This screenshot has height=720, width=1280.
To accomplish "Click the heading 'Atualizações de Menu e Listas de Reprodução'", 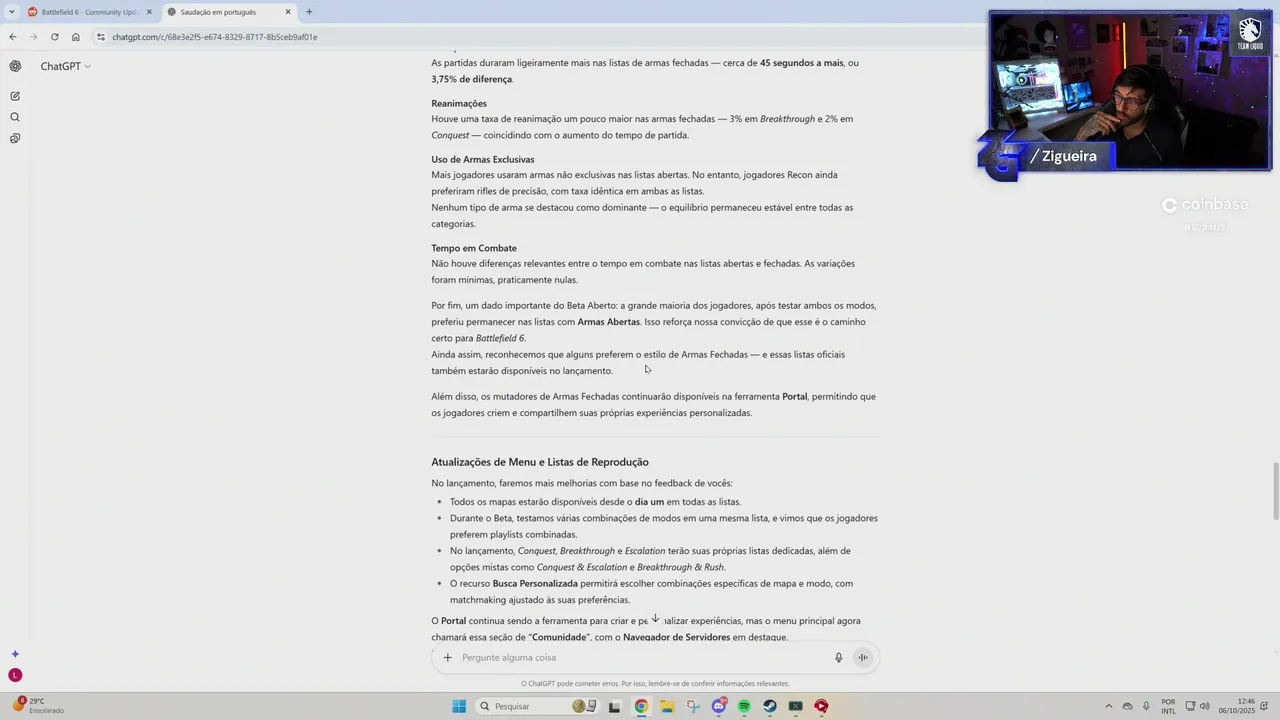I will (x=540, y=462).
